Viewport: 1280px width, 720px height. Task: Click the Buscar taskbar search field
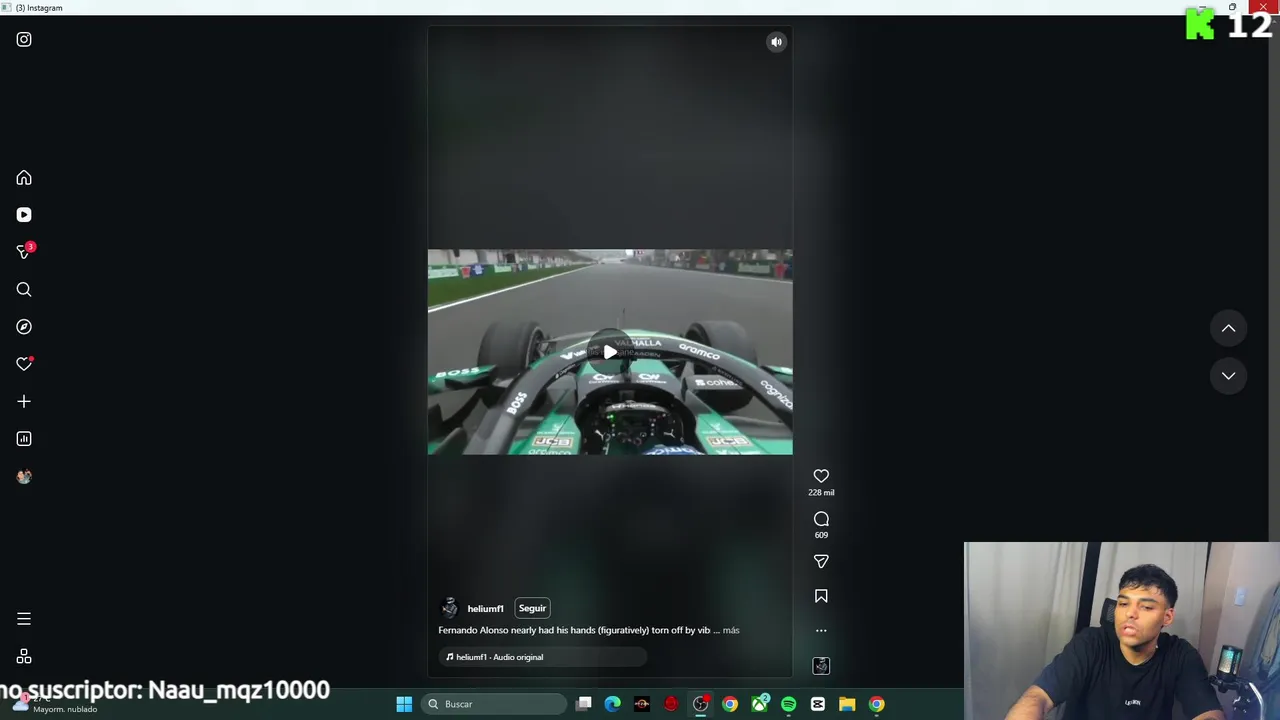[x=496, y=704]
